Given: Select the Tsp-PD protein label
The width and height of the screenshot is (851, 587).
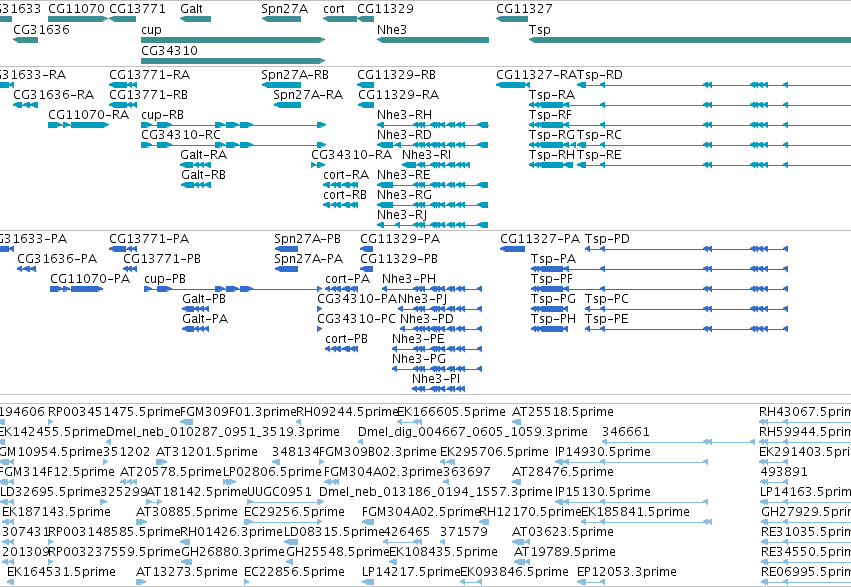Looking at the screenshot, I should click(x=607, y=239).
